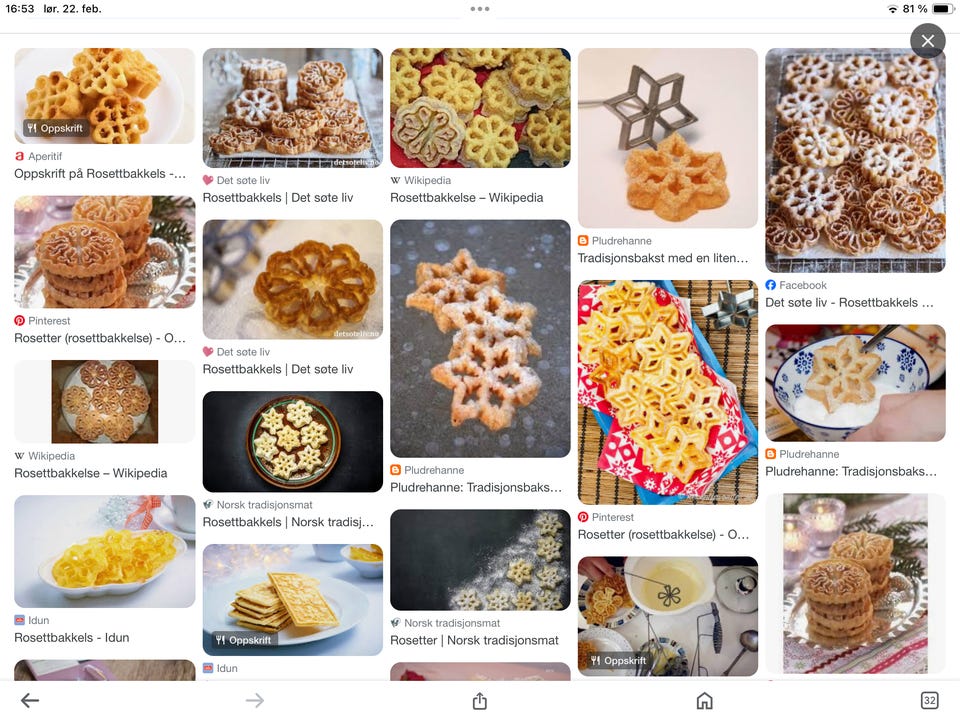This screenshot has height=720, width=960.
Task: Open the share sheet icon
Action: point(480,700)
